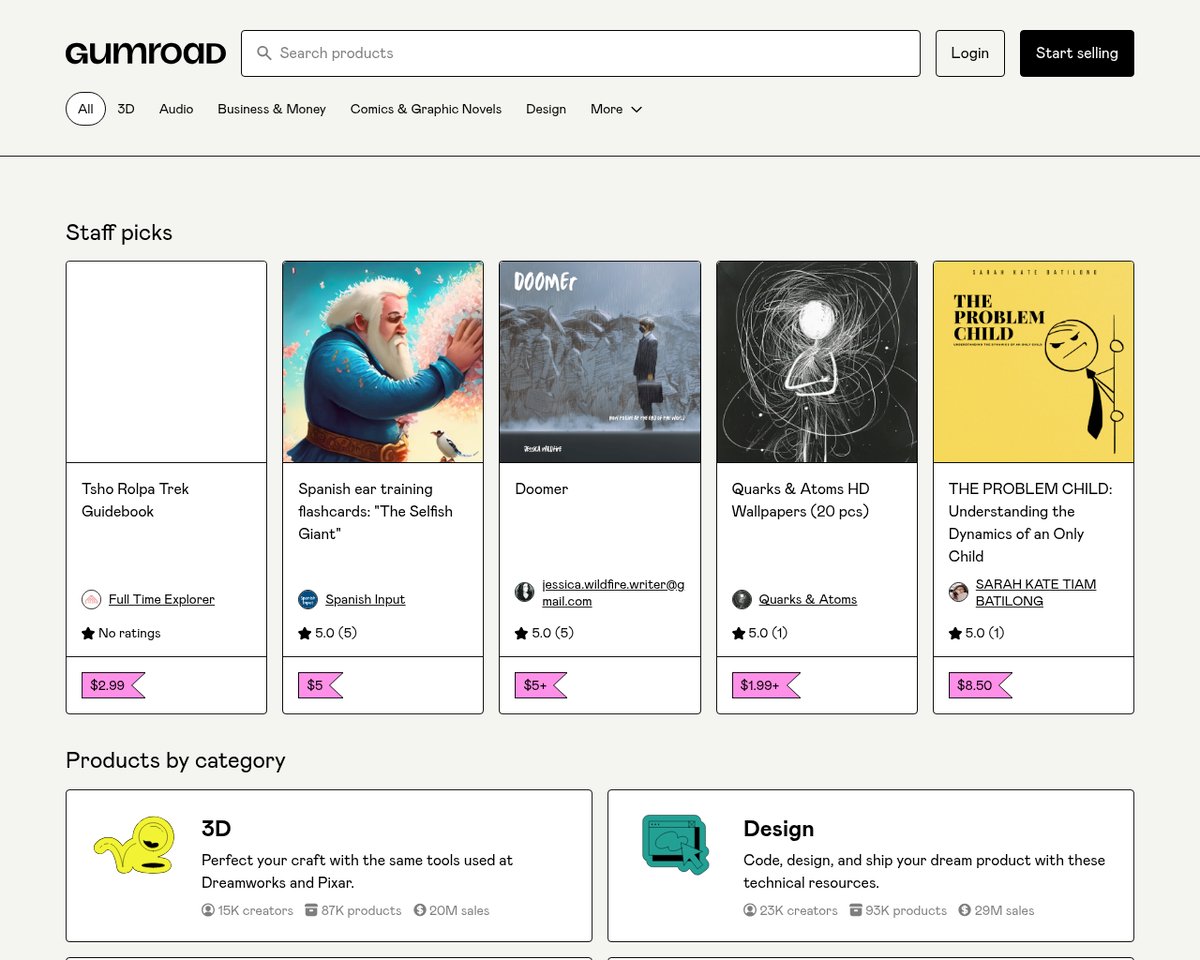Click 5.0 (1) rating on Problem Child
1200x960 pixels.
977,633
